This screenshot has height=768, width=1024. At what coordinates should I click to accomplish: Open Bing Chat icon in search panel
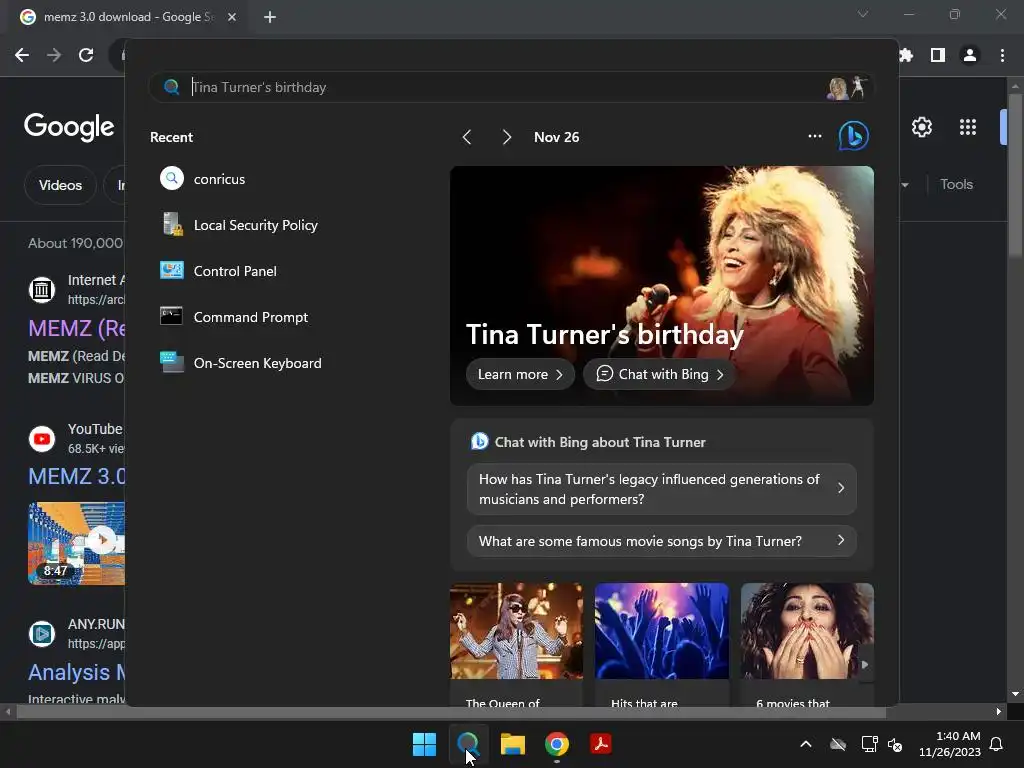click(x=853, y=136)
